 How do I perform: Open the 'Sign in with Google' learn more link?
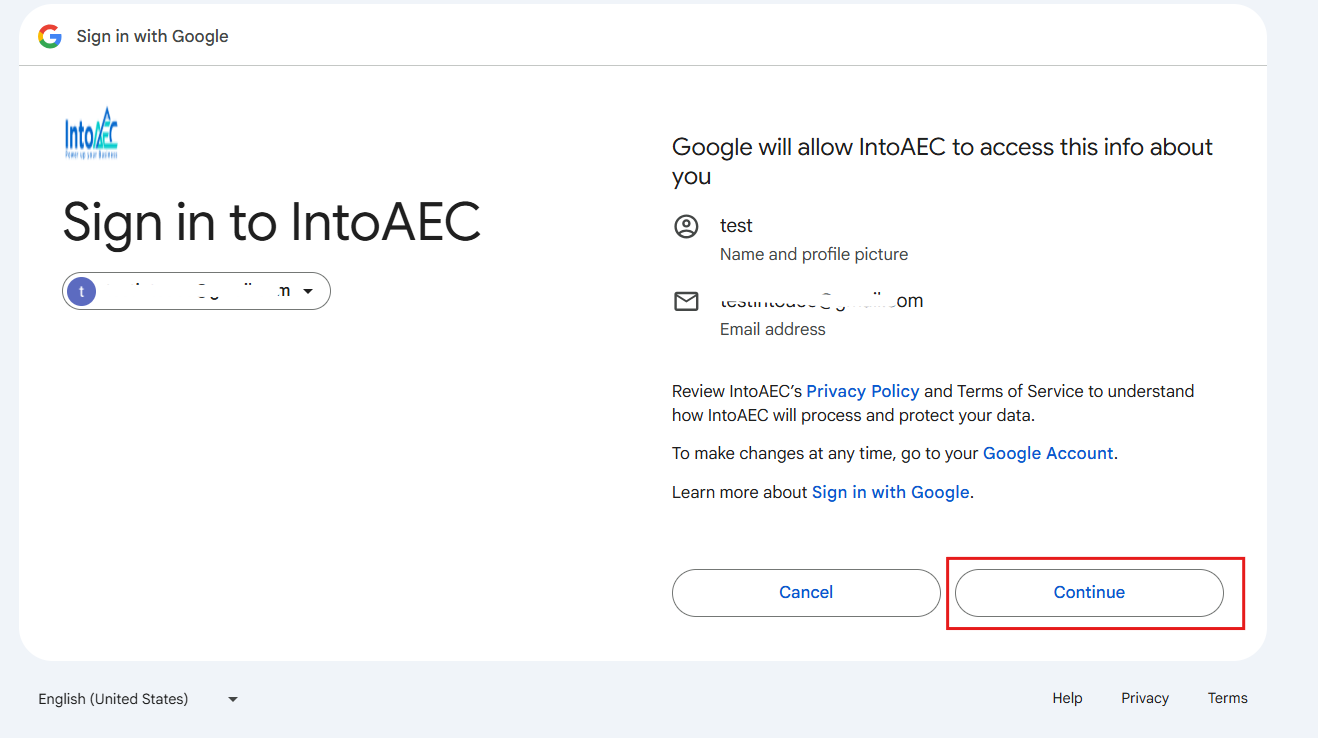pyautogui.click(x=890, y=492)
